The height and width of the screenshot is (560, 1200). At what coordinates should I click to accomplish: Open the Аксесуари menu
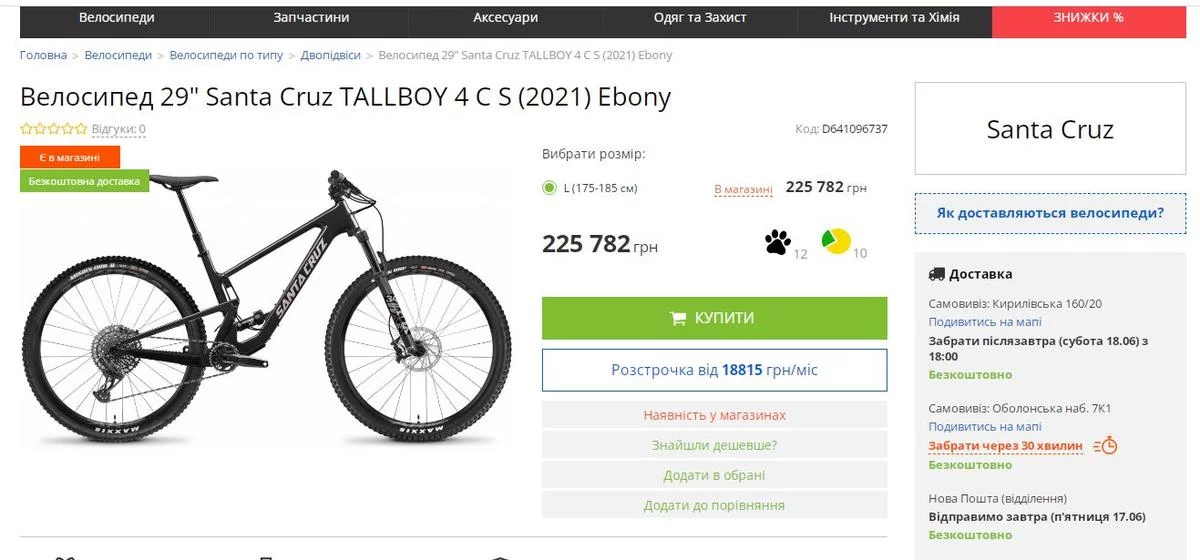(505, 18)
